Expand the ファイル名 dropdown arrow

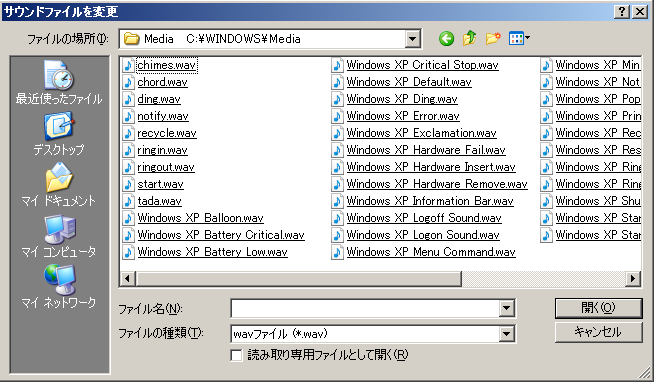(506, 309)
